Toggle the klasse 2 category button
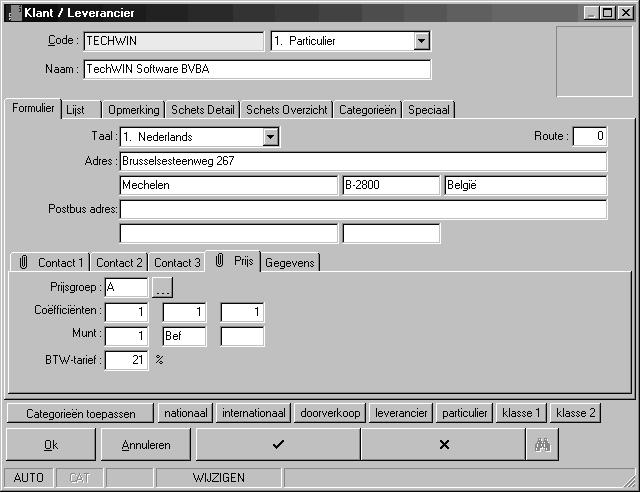Image resolution: width=640 pixels, height=493 pixels. pos(576,413)
